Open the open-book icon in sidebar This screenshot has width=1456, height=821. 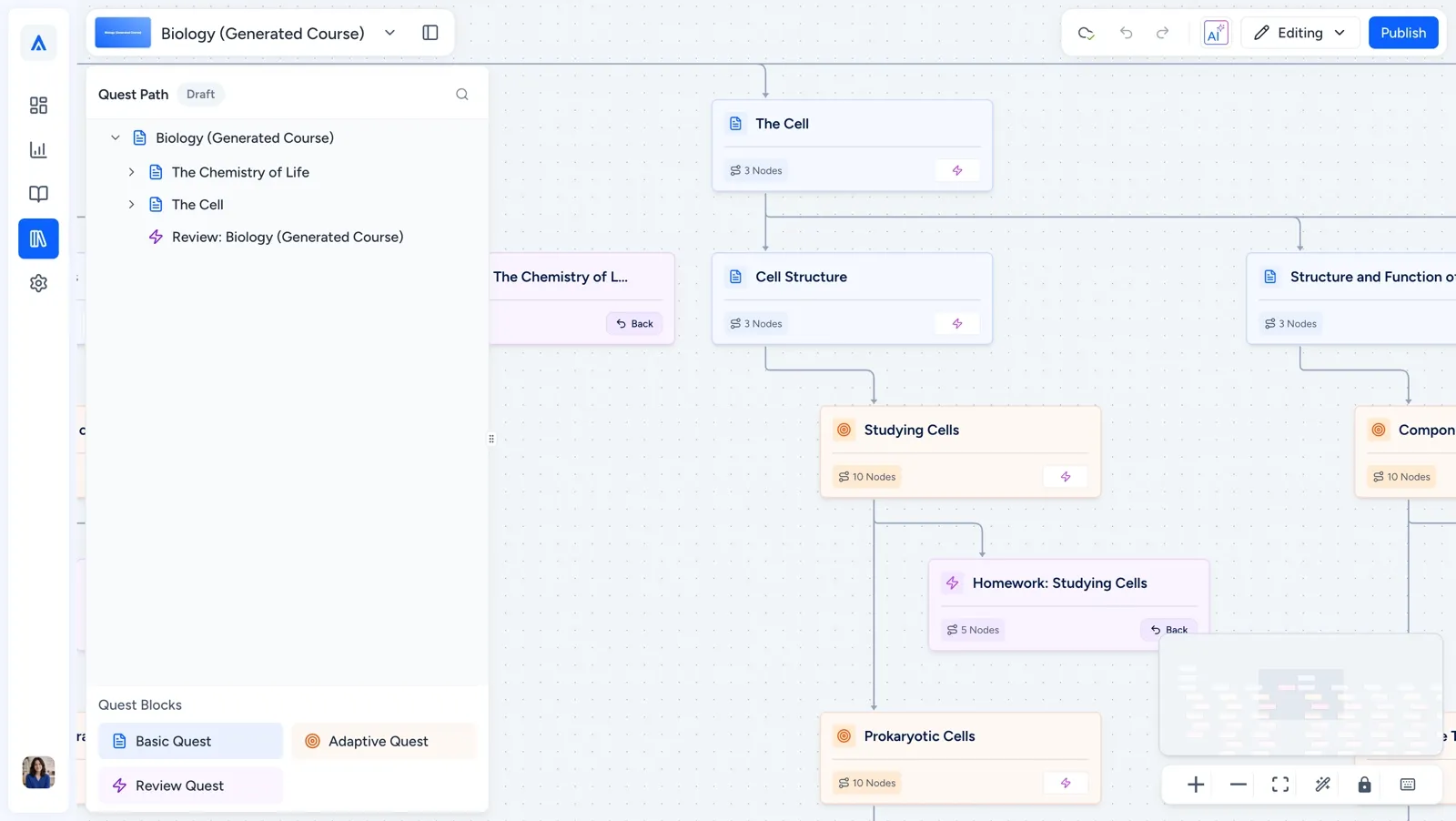coord(38,194)
